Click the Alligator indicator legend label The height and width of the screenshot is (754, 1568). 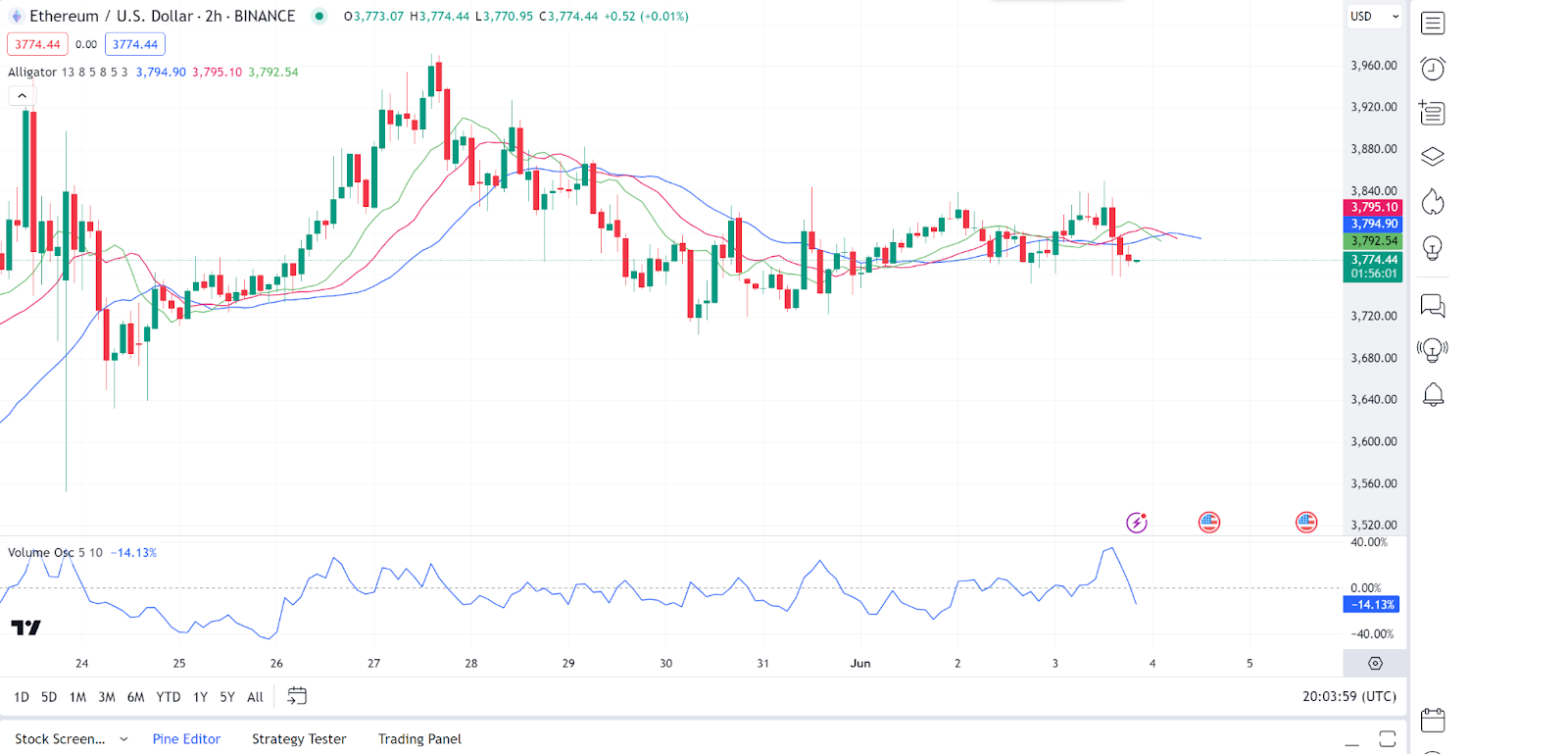pos(32,73)
